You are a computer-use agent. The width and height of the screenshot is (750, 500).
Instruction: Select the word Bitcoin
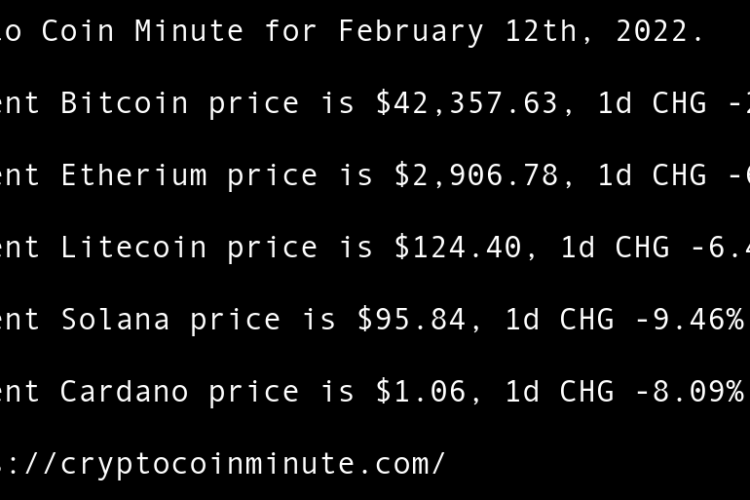[125, 103]
